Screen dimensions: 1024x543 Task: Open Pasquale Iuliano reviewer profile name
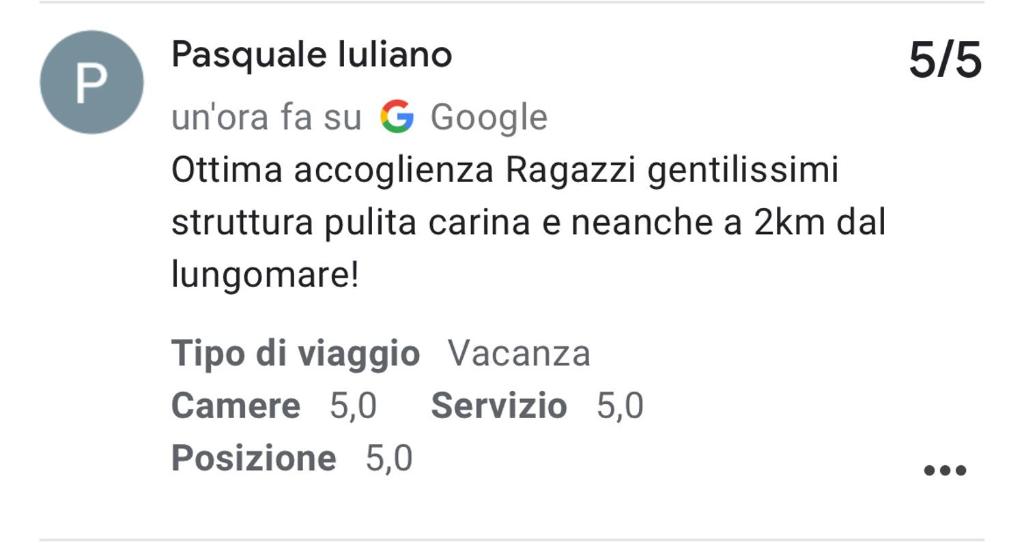(312, 54)
